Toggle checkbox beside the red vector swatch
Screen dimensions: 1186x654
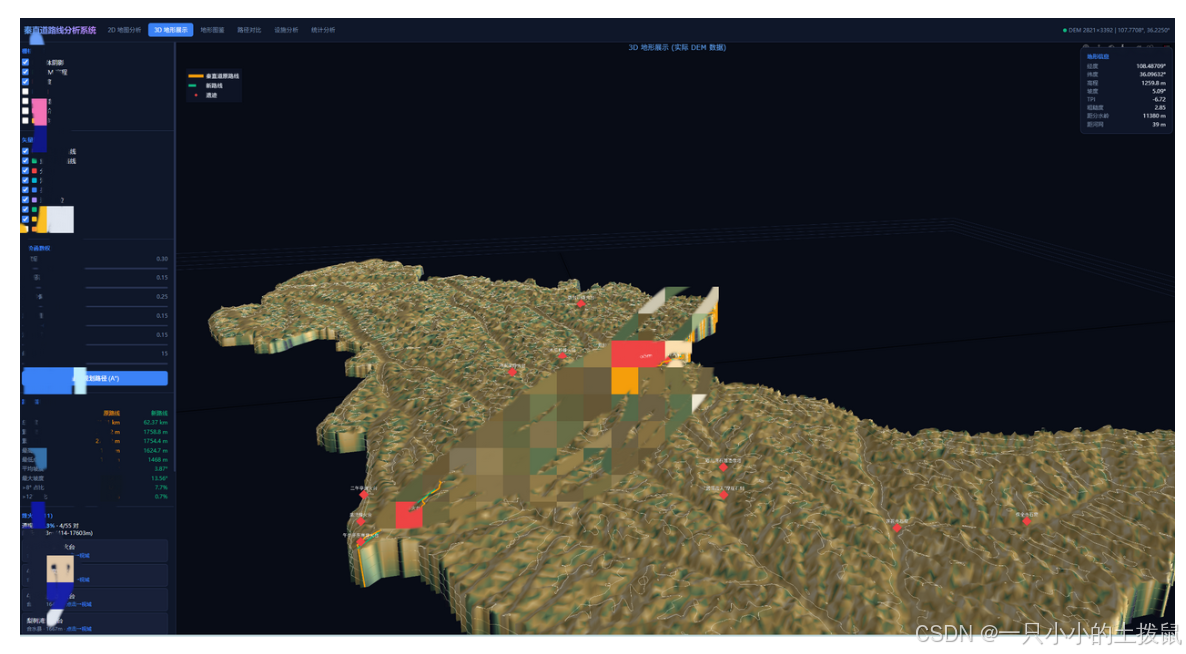coord(26,171)
